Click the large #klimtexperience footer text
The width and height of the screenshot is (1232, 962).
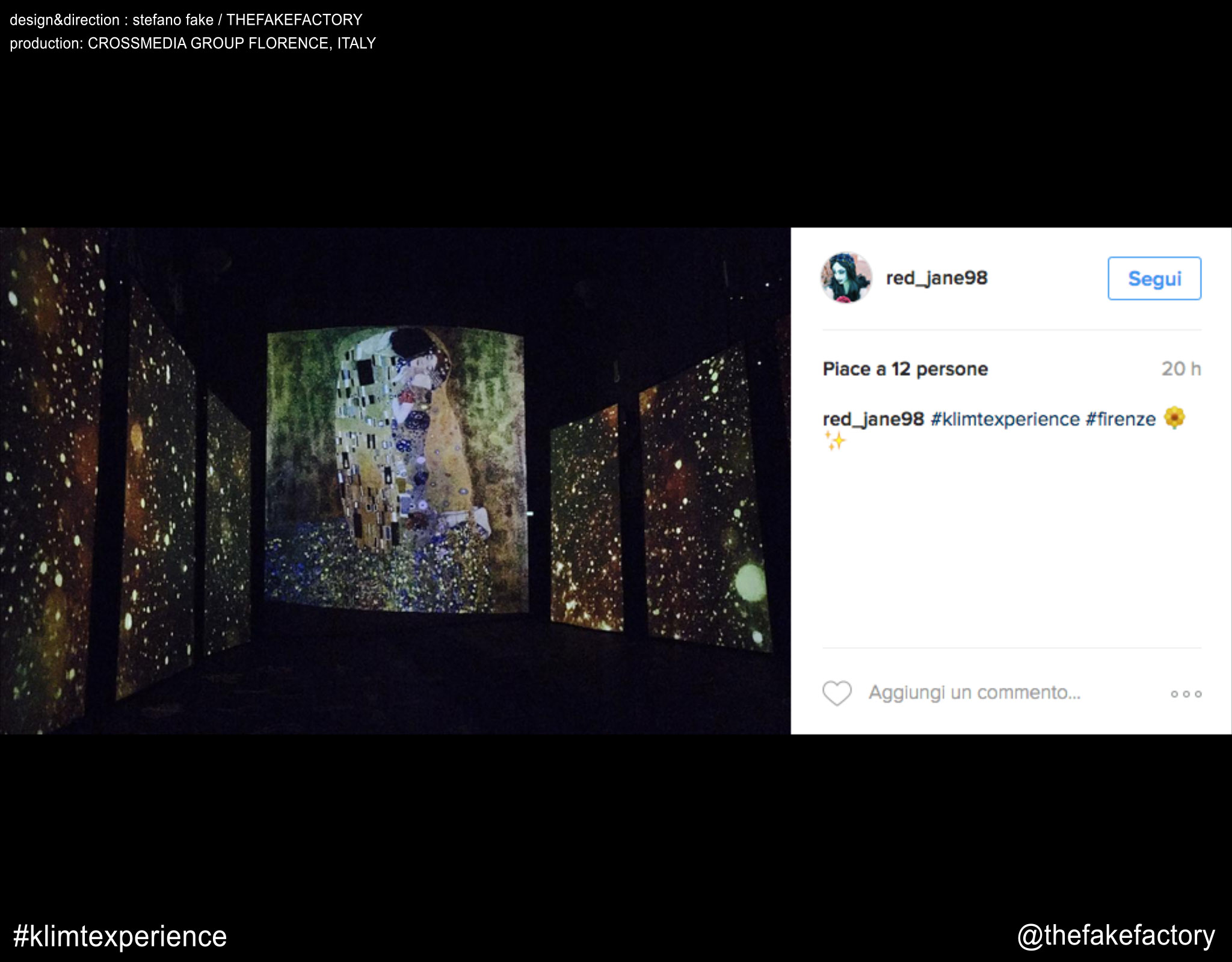[120, 936]
